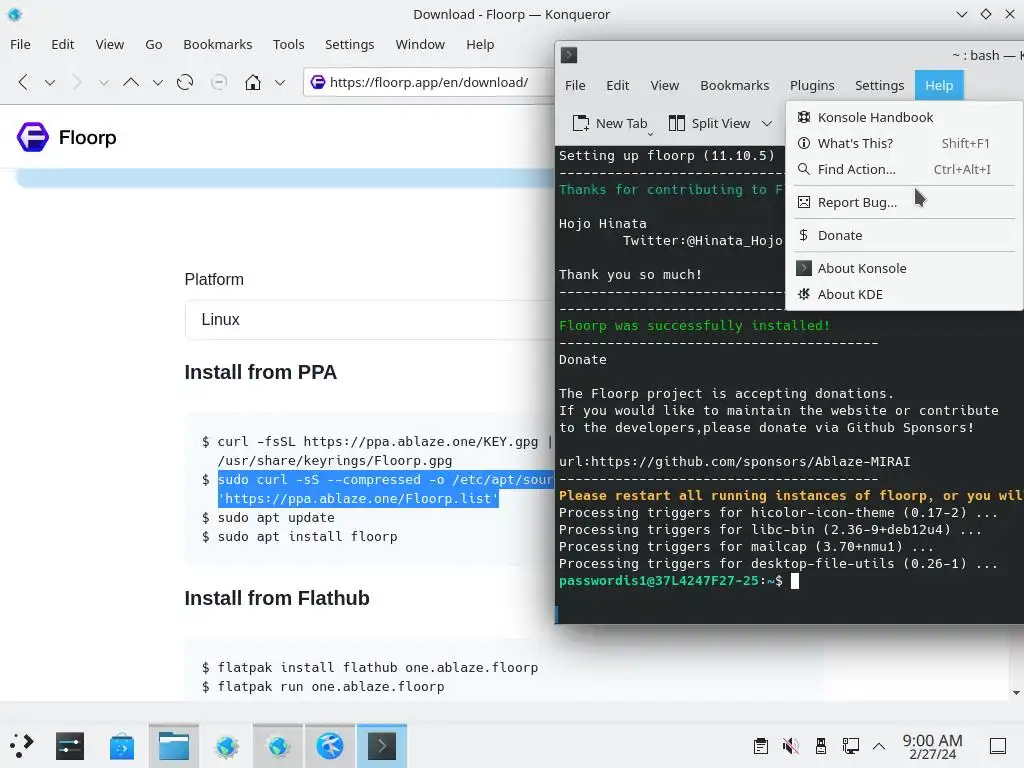
Task: Open Konqueror File menu
Action: [x=20, y=44]
